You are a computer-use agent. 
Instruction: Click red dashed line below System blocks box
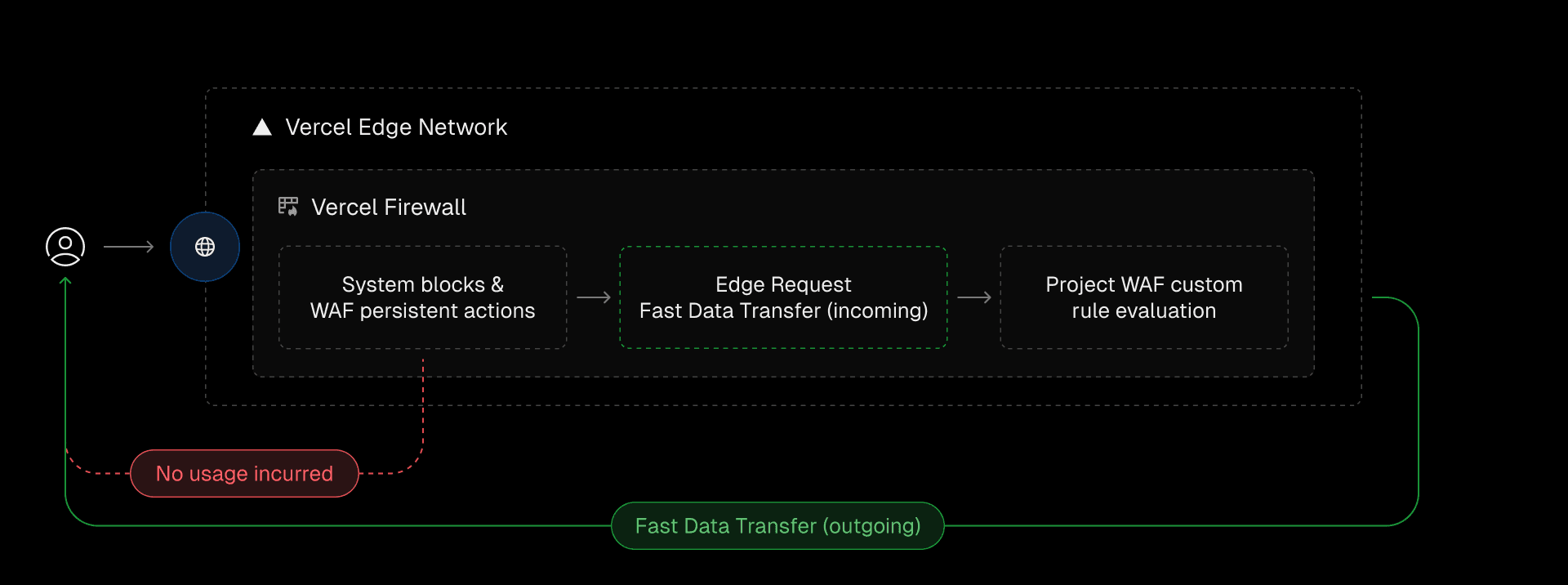tap(423, 400)
